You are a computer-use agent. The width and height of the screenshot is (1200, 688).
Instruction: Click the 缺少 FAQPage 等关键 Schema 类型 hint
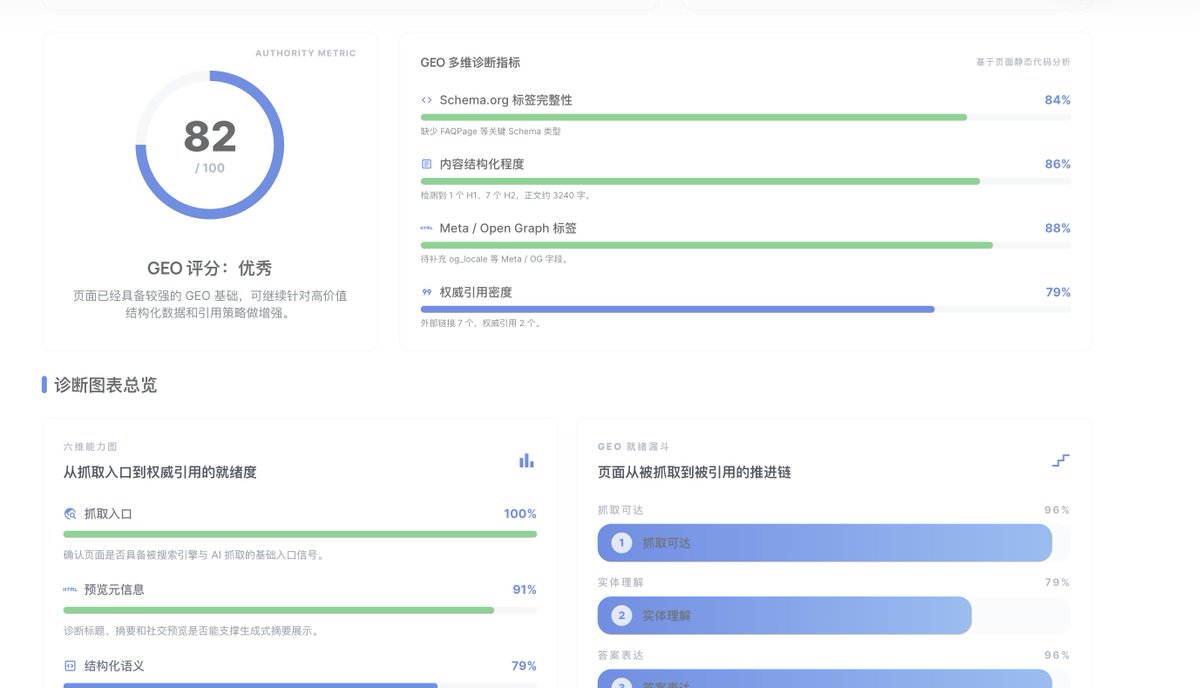491,131
